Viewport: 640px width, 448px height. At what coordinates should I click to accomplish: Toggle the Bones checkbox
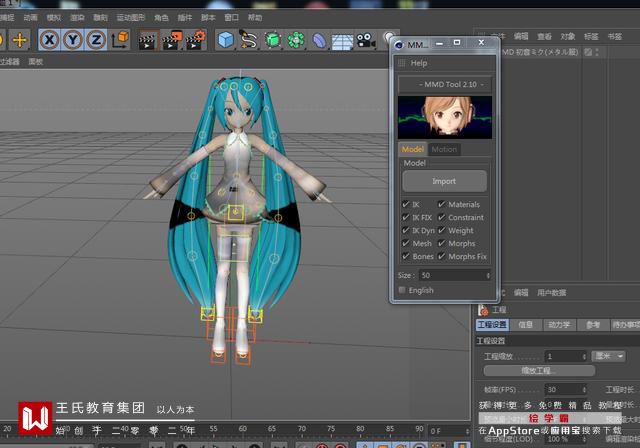[x=405, y=256]
